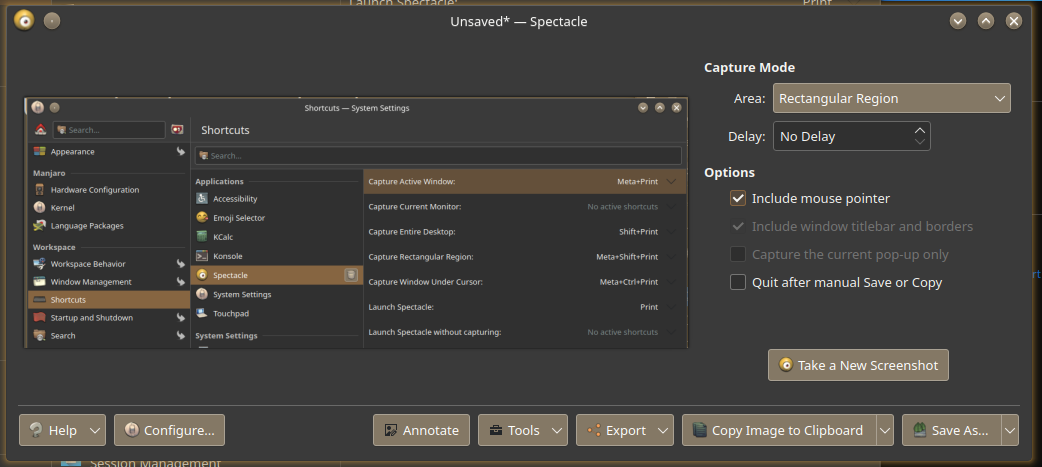Screen dimensions: 1042x467
Task: Click 'Capture Current Monitor:' in the preview
Action: click(x=415, y=207)
